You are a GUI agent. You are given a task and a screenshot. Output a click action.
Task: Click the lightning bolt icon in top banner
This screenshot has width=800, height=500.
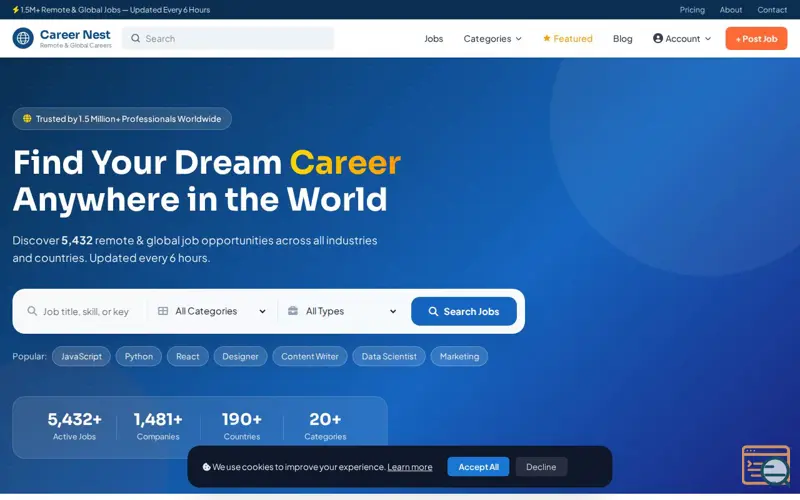16,10
